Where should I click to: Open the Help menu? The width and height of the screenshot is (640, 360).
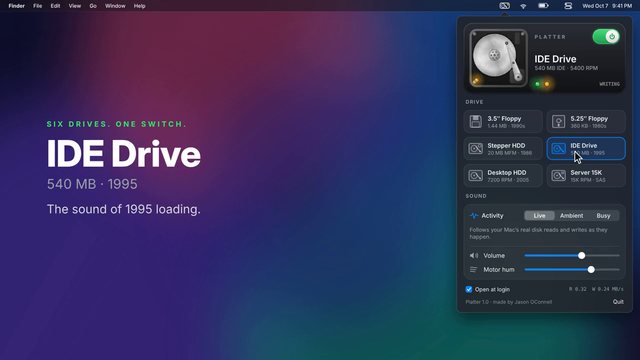(140, 6)
